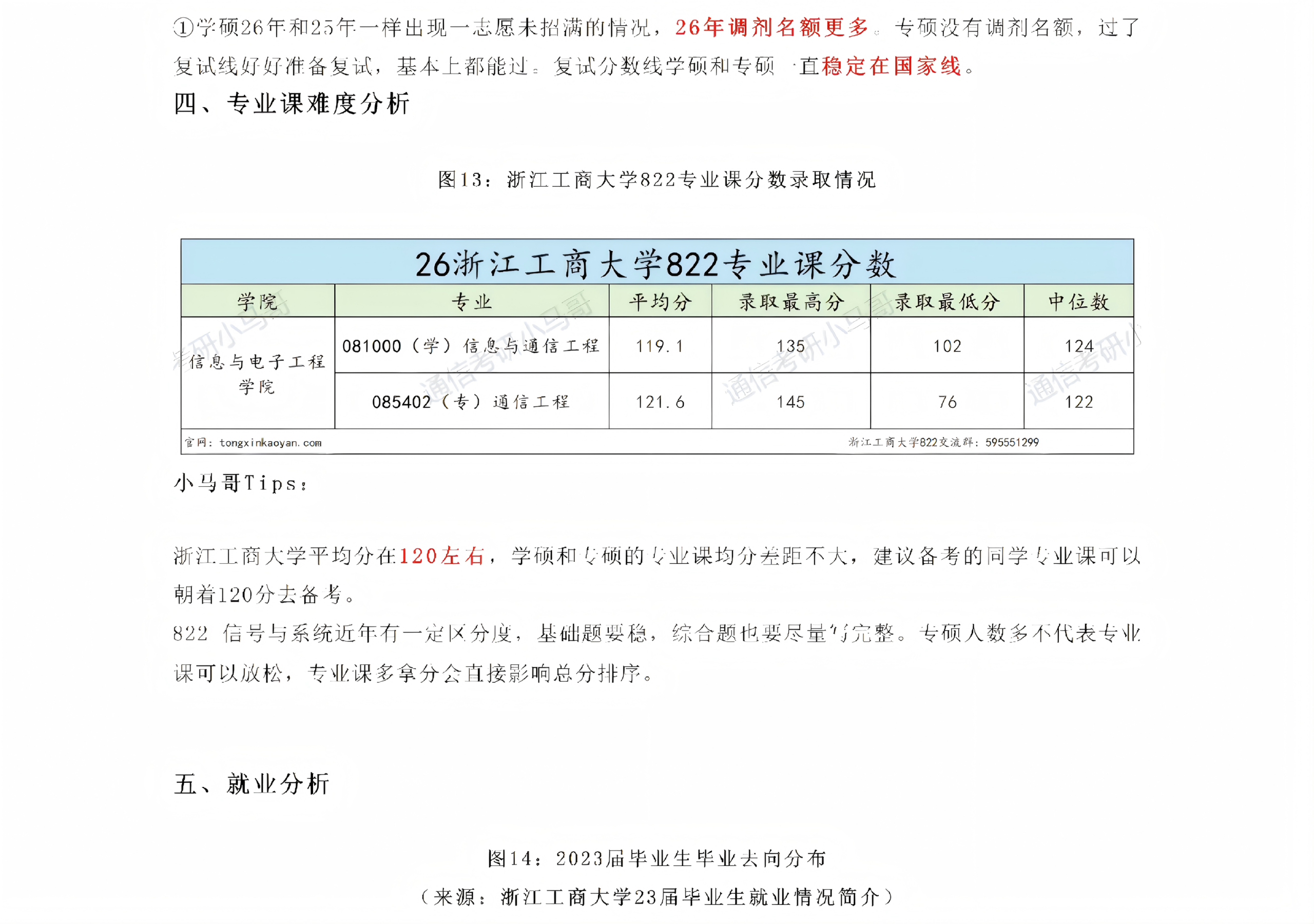Screen dimensions: 1314x924
Task: Click the average score 119.1
Action: click(x=661, y=346)
